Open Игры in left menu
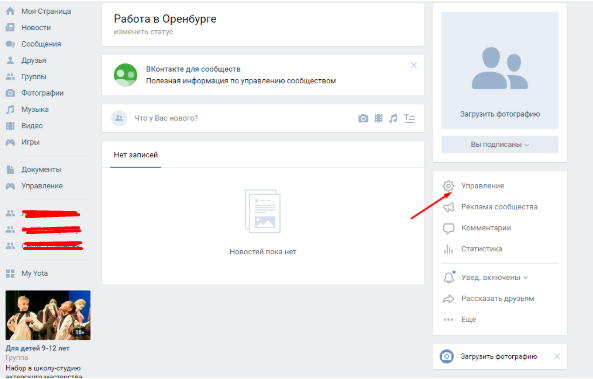 pos(30,142)
